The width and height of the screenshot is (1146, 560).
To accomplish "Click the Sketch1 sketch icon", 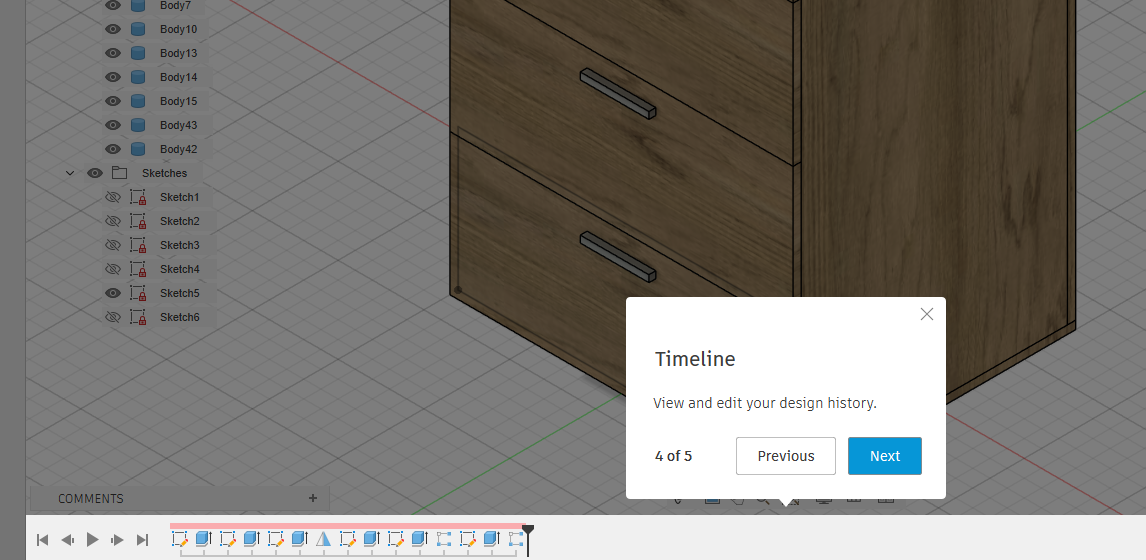I will tap(138, 197).
